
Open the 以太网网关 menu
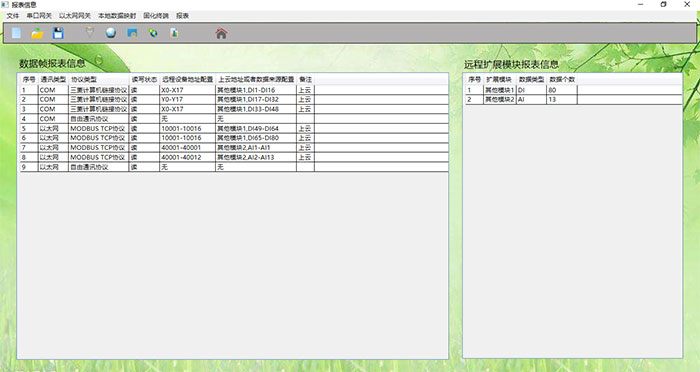[75, 16]
